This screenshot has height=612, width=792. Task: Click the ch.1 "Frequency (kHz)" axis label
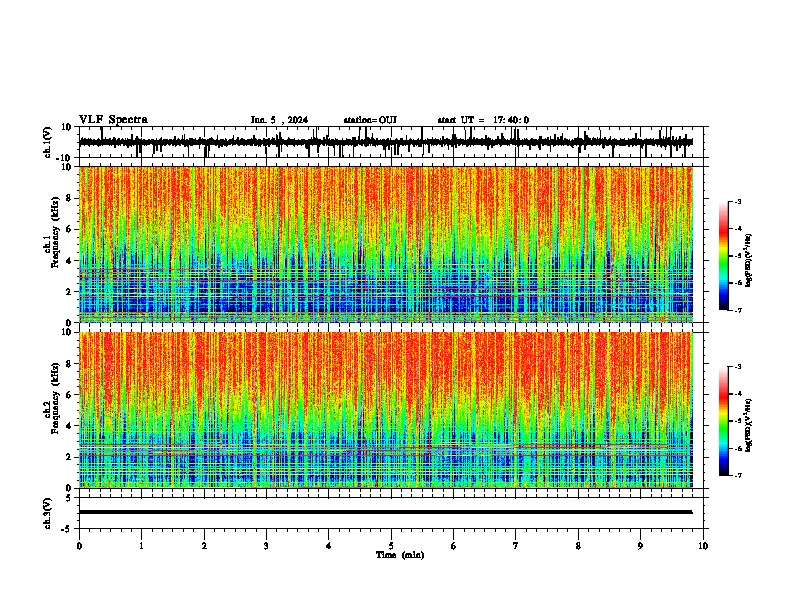[55, 232]
